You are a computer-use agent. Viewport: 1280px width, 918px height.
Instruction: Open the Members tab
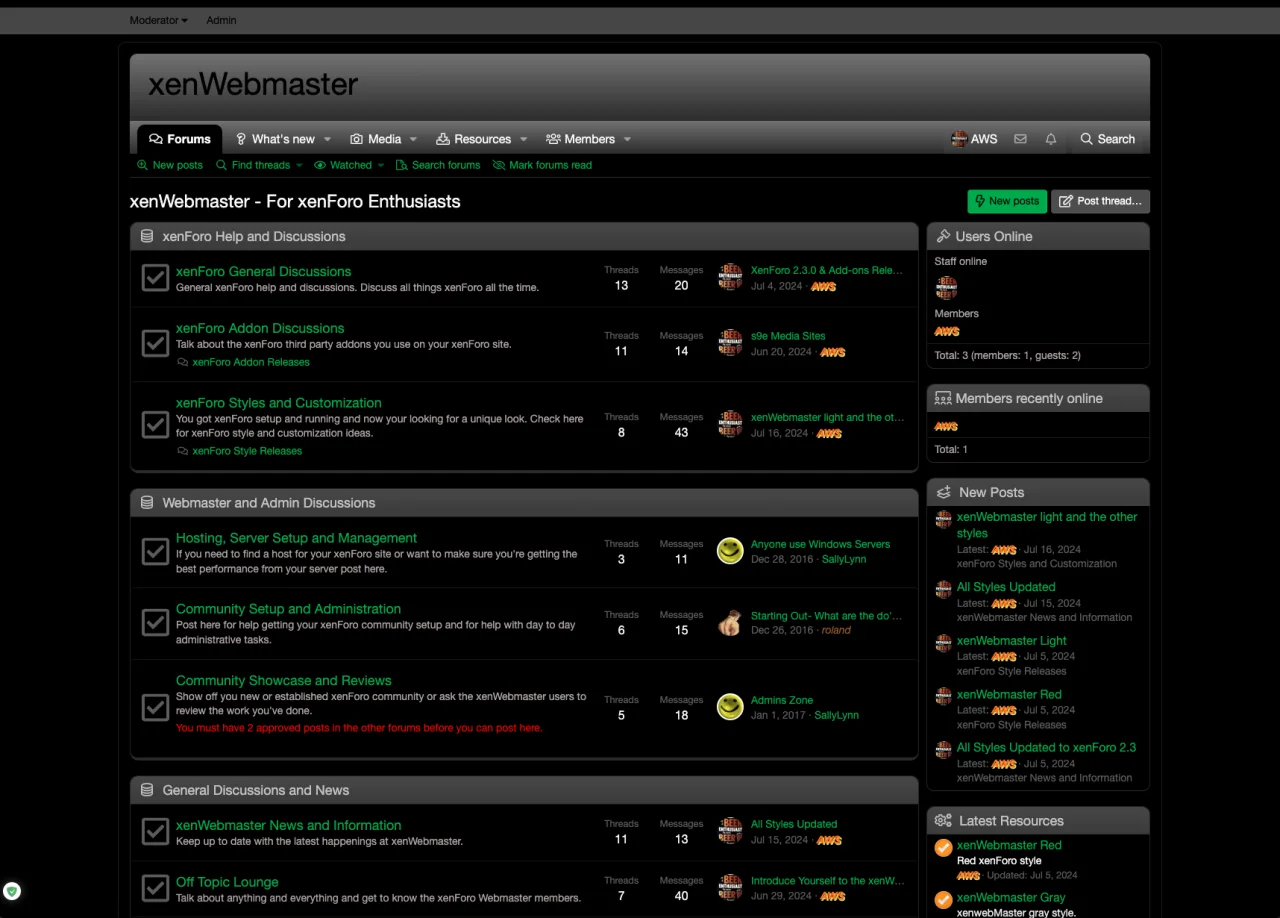click(x=581, y=139)
